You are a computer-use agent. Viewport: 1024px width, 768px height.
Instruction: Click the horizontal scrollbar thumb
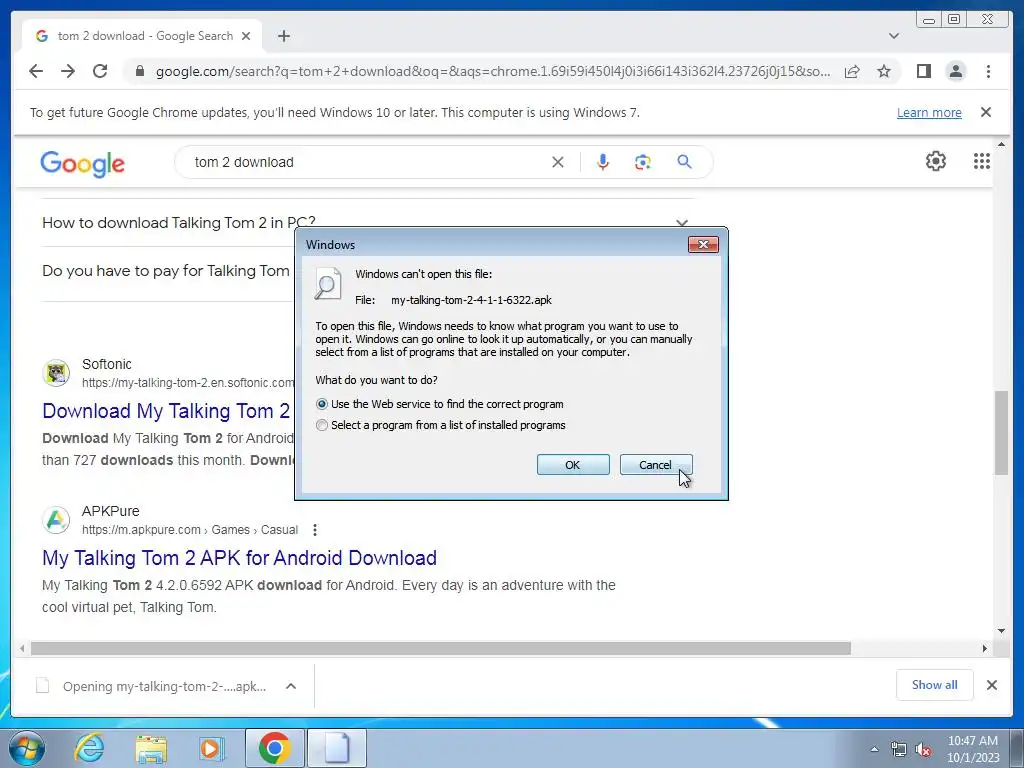441,648
